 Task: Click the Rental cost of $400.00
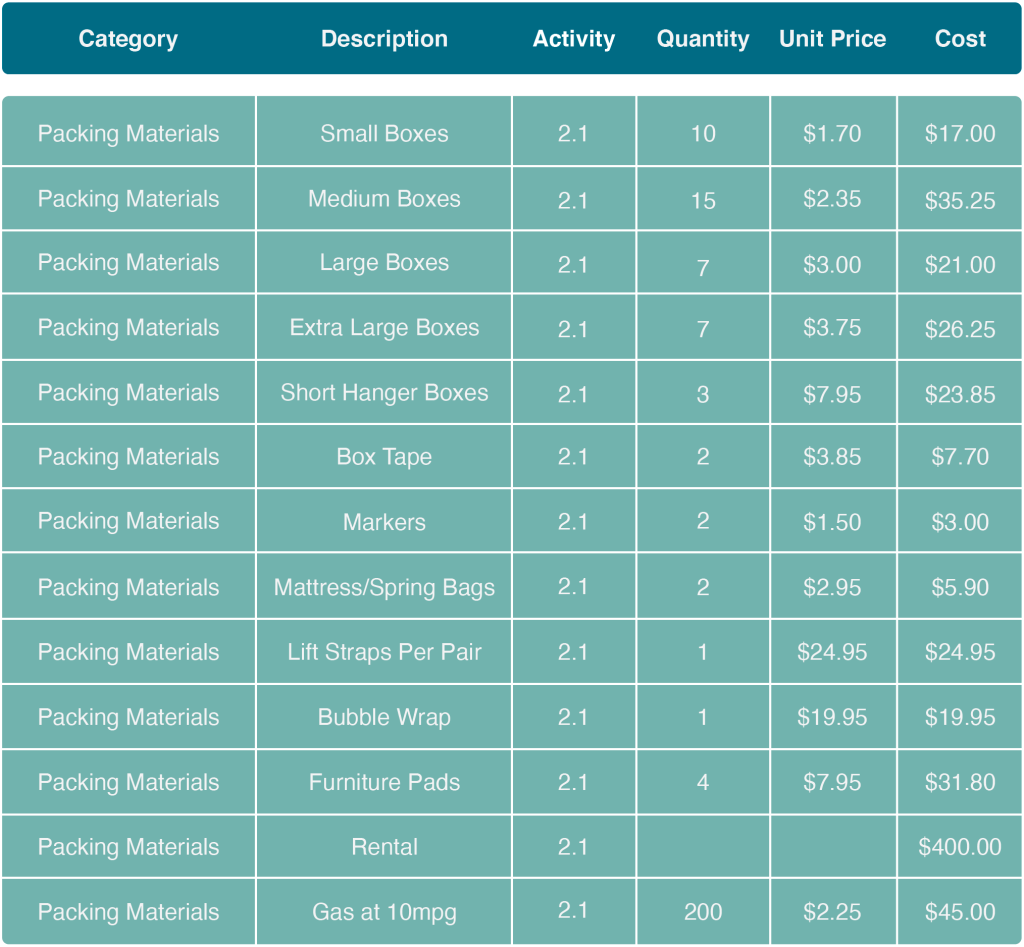(x=960, y=847)
